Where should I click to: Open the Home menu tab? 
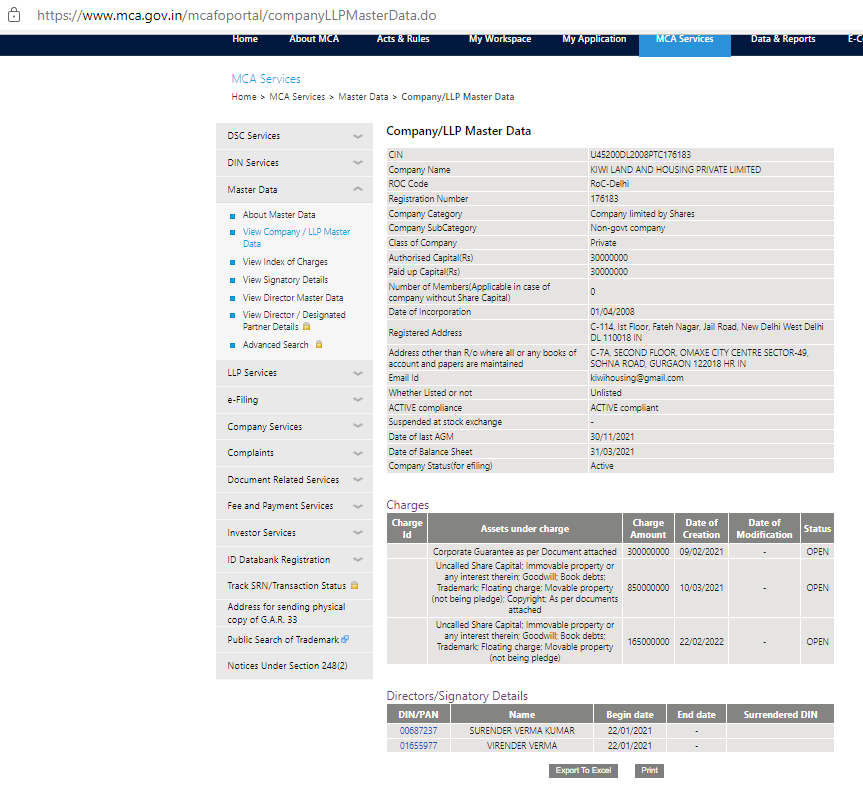tap(245, 39)
